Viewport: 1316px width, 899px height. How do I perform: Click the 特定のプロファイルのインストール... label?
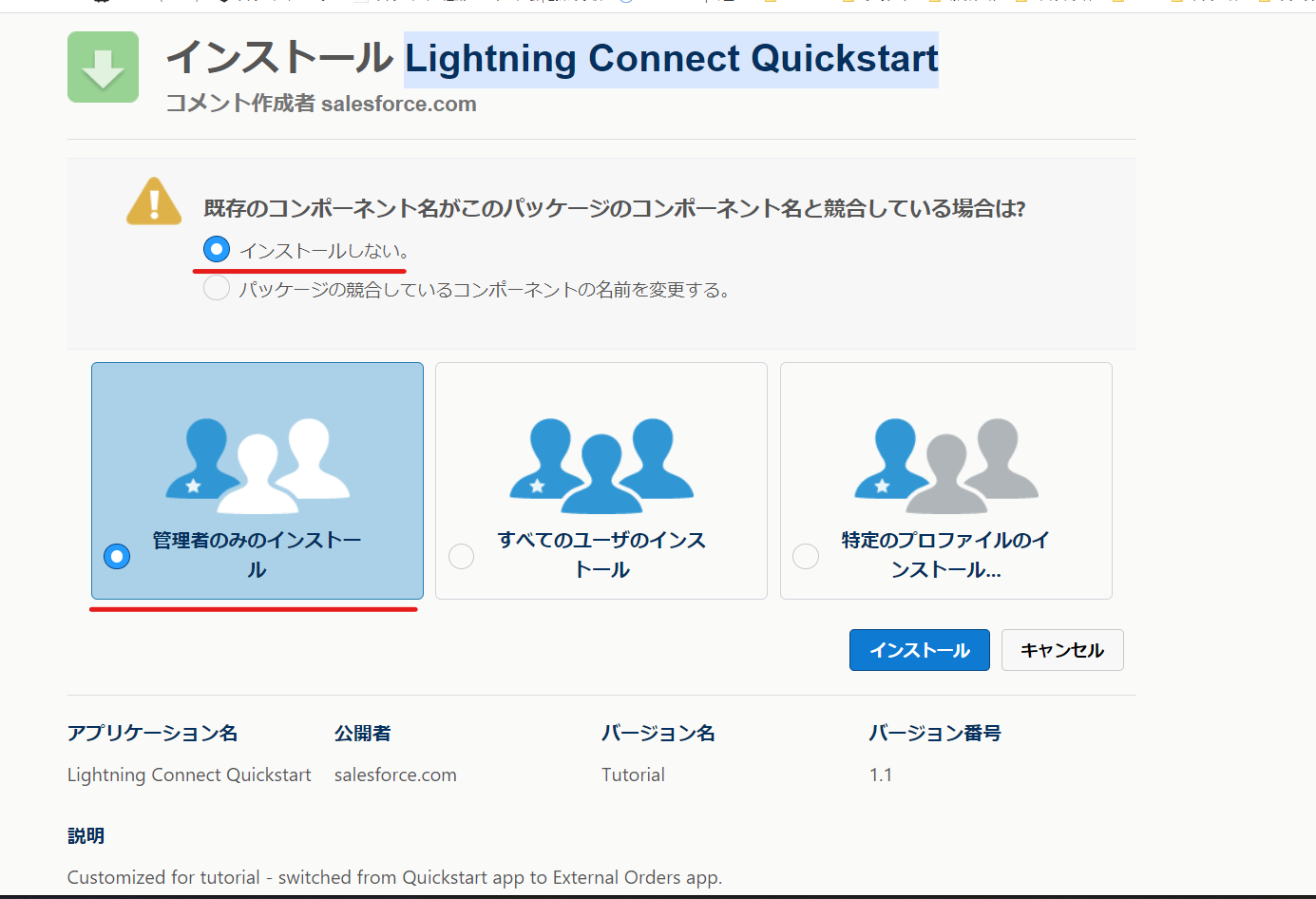946,555
